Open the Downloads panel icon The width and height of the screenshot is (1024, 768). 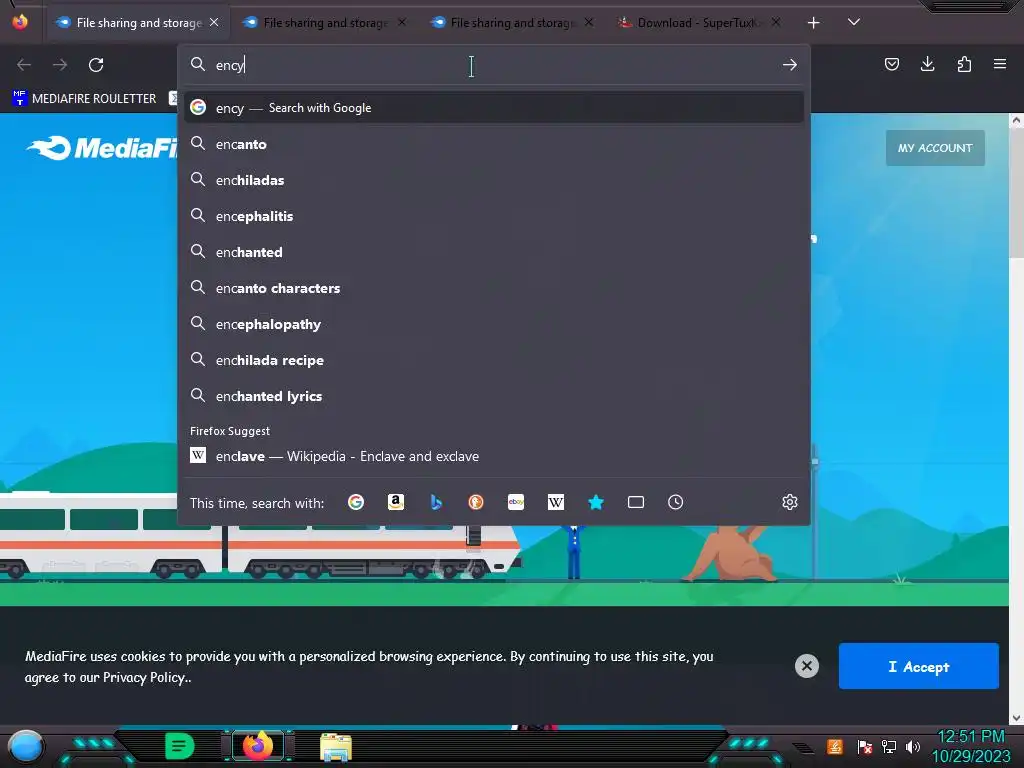click(x=927, y=64)
